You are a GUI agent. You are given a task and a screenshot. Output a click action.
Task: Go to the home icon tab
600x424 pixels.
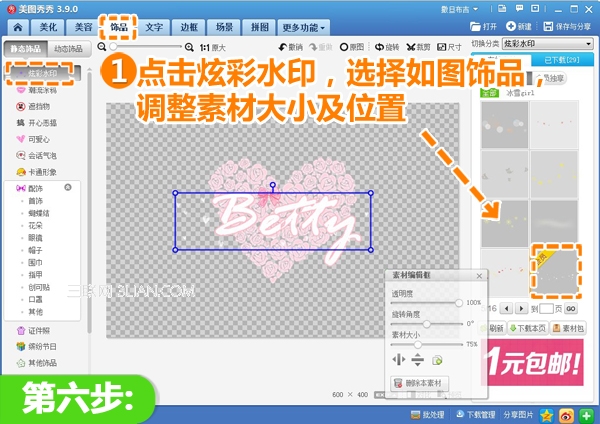tap(18, 27)
